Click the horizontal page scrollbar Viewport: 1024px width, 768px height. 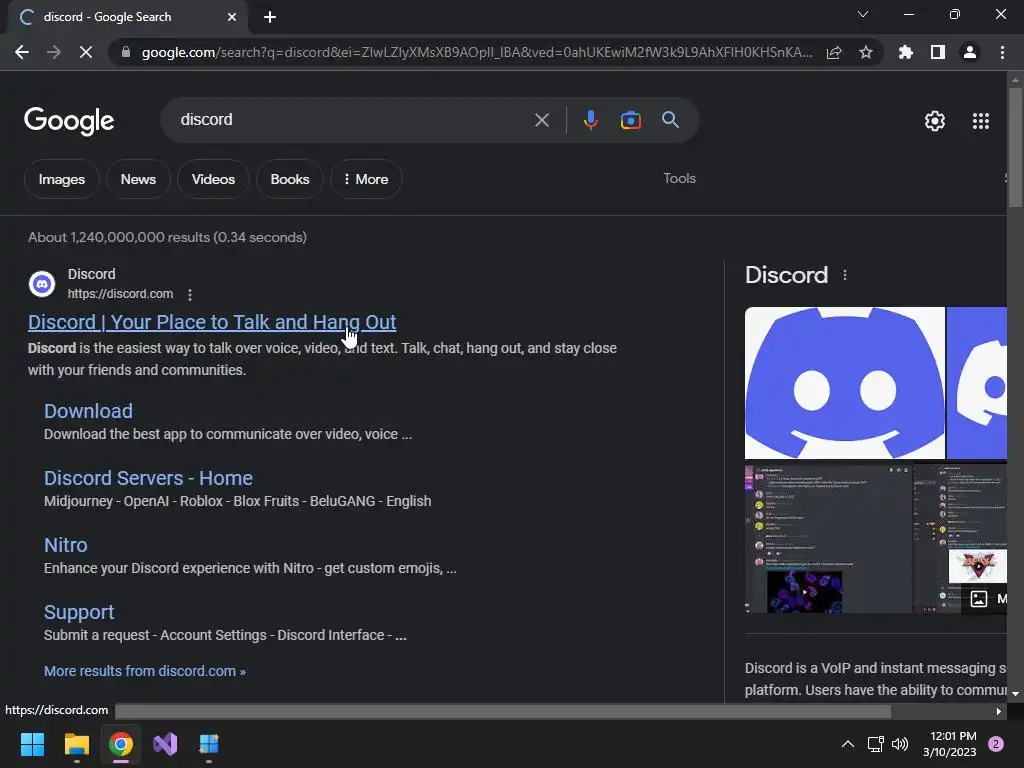(503, 711)
